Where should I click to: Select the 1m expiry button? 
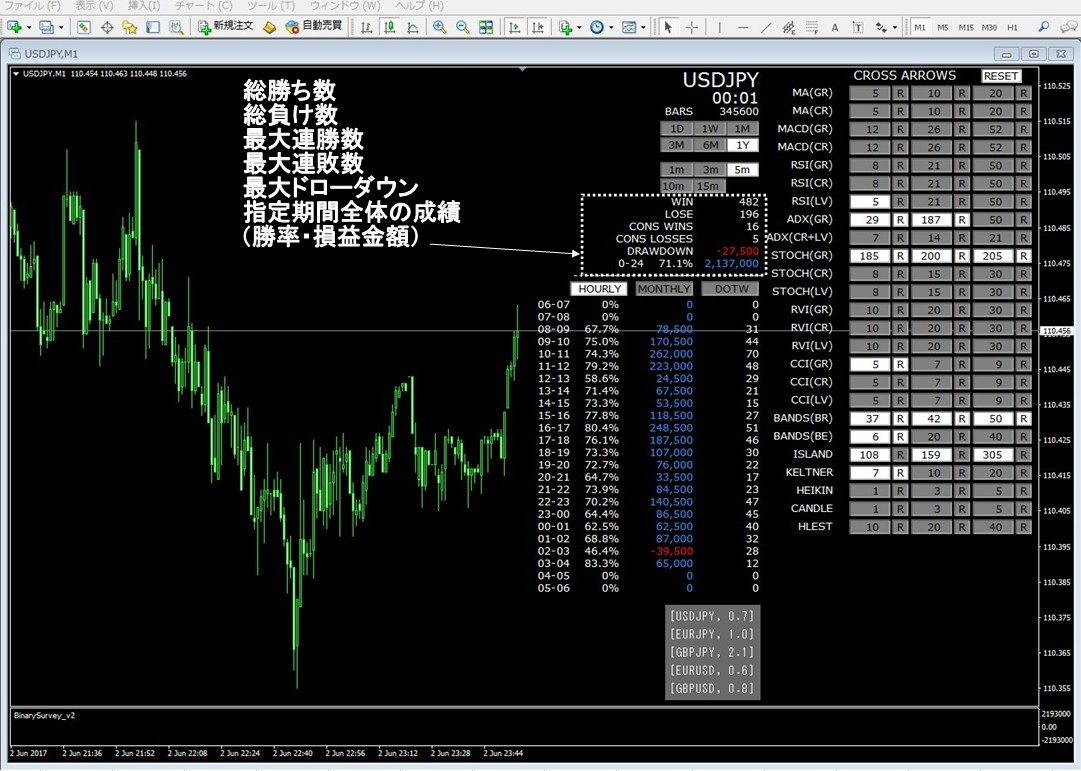tap(677, 170)
